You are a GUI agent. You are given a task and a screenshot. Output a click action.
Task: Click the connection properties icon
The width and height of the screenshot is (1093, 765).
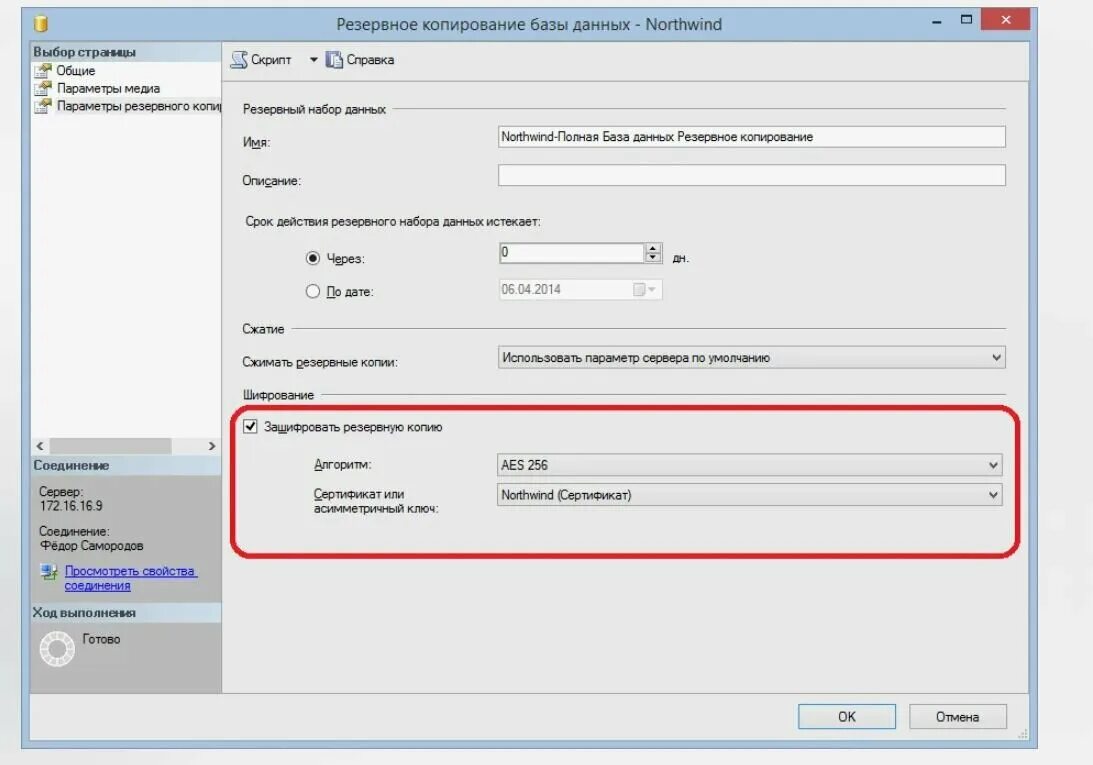click(49, 572)
